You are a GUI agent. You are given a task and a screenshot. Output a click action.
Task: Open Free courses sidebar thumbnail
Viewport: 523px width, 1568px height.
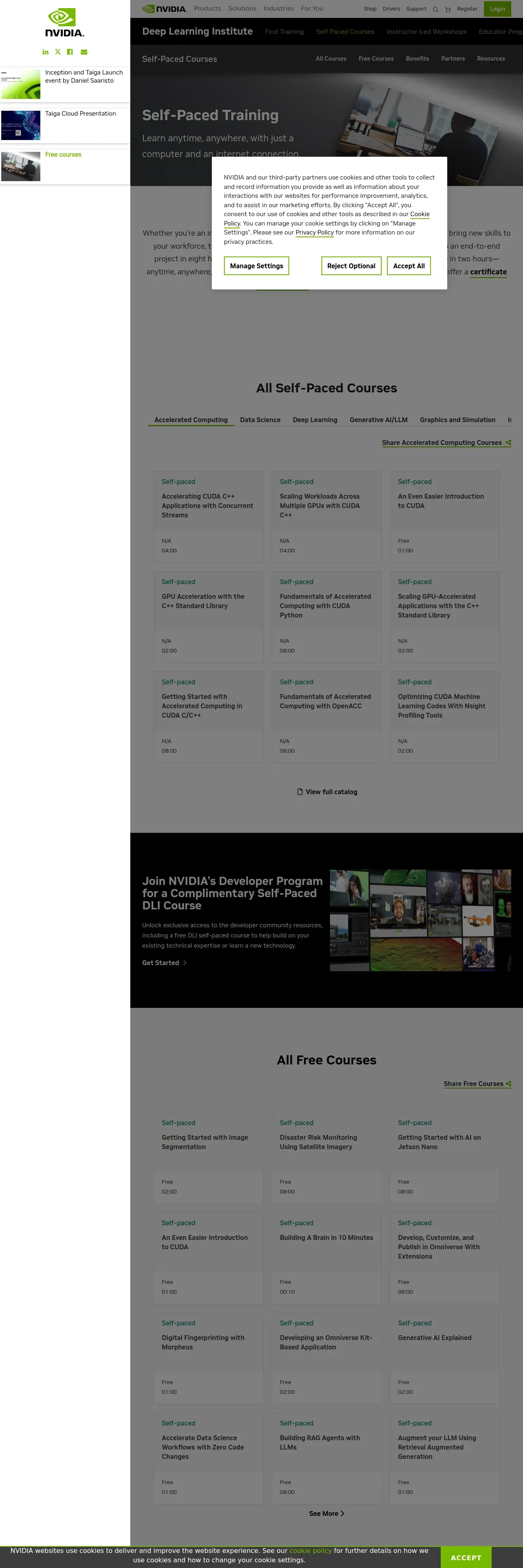point(21,166)
